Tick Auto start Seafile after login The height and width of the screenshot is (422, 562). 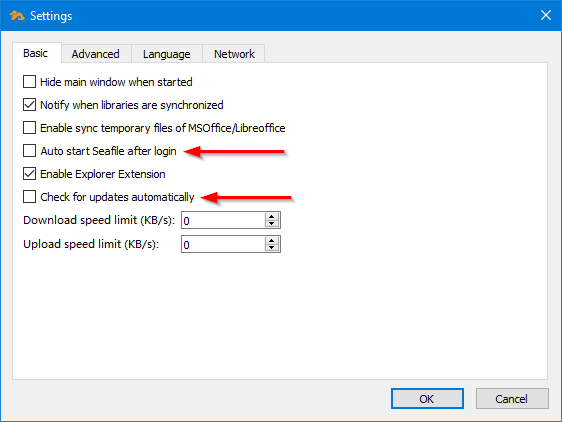tap(29, 151)
